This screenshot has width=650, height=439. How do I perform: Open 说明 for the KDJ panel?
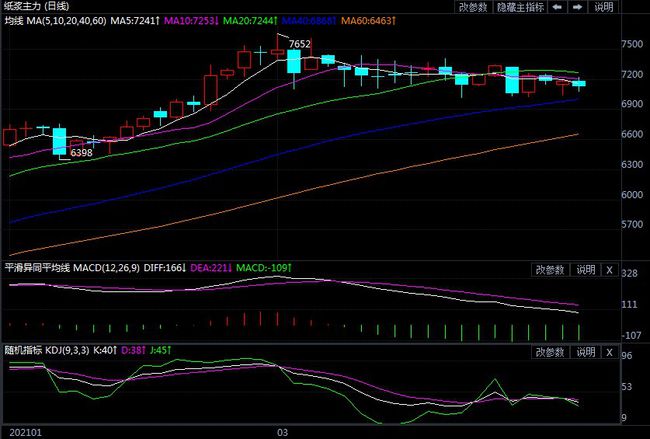coord(586,352)
